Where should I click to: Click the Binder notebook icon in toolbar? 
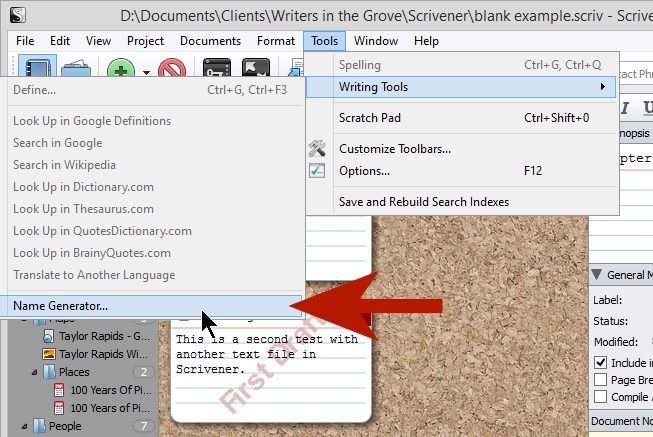coord(37,68)
